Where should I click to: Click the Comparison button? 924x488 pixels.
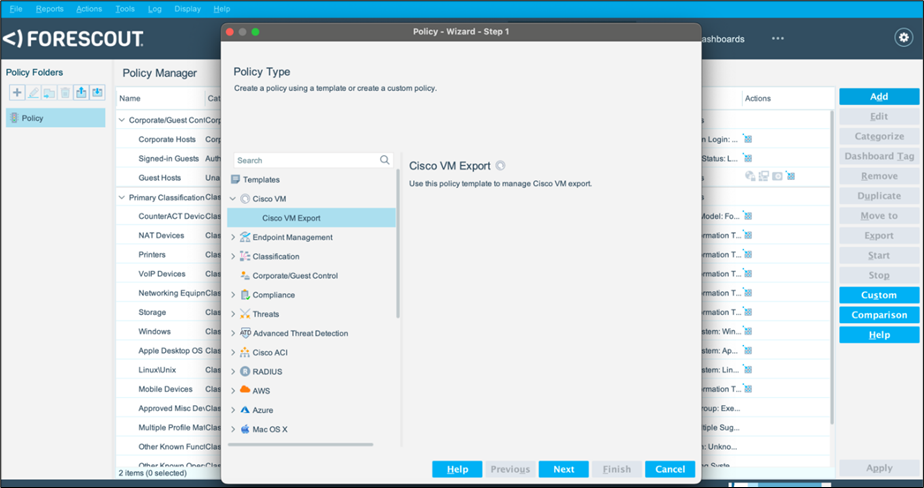click(879, 315)
